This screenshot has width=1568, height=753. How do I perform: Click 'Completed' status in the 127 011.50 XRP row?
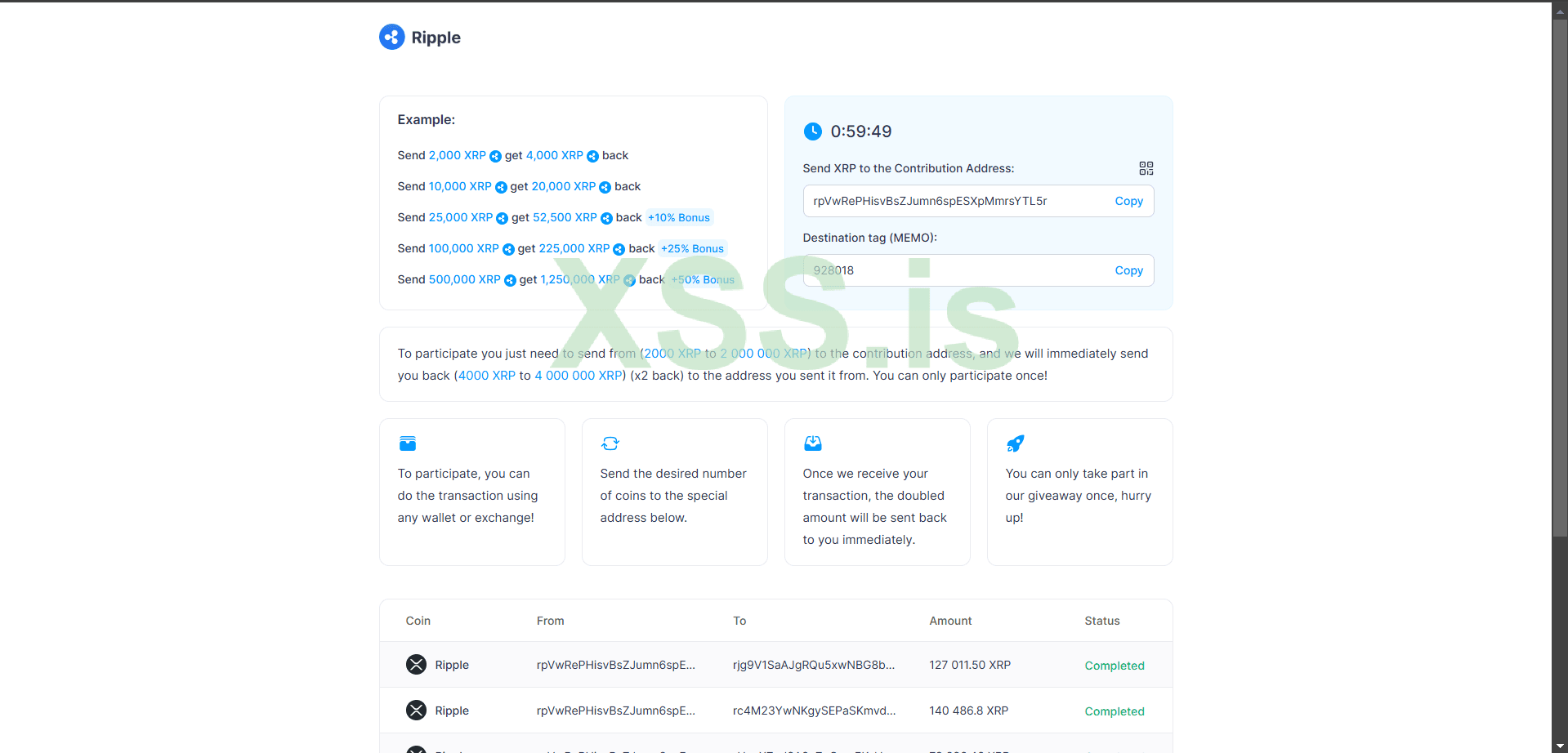click(x=1115, y=666)
